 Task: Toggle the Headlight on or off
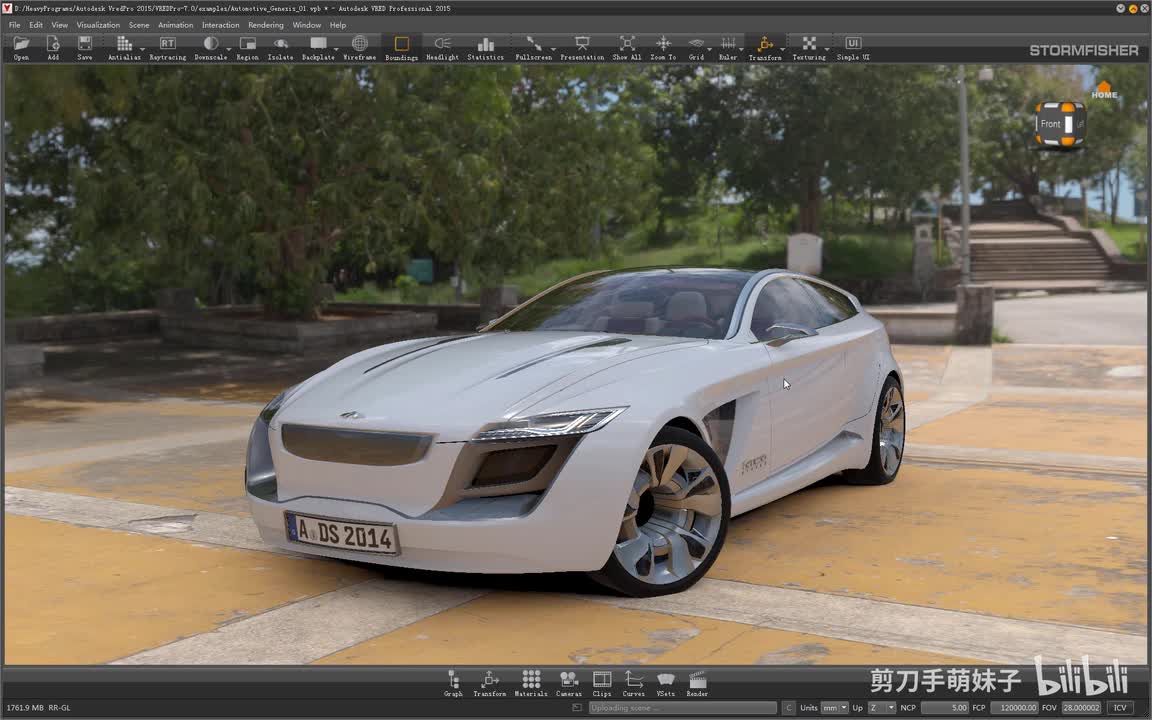pos(442,48)
